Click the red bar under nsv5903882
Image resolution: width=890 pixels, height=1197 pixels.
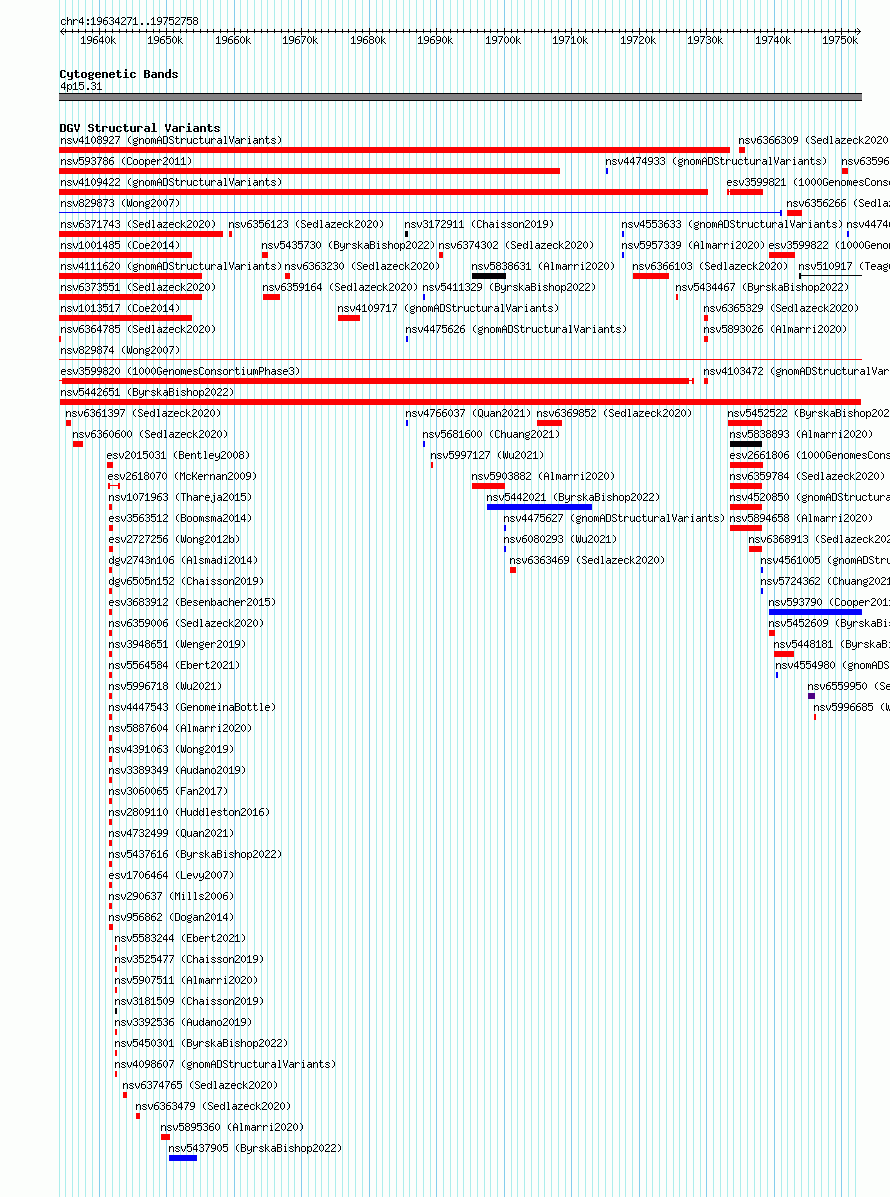[488, 486]
